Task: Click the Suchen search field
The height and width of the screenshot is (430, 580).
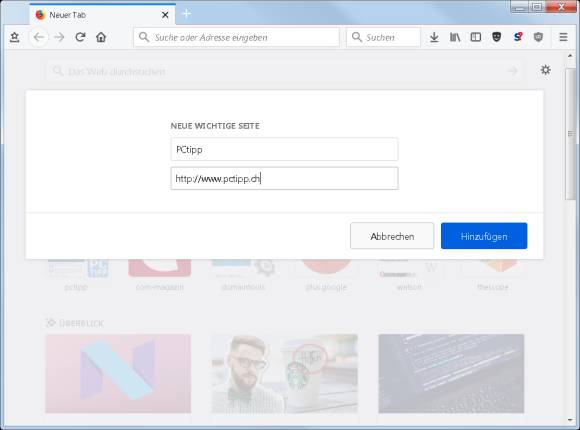Action: pyautogui.click(x=383, y=37)
